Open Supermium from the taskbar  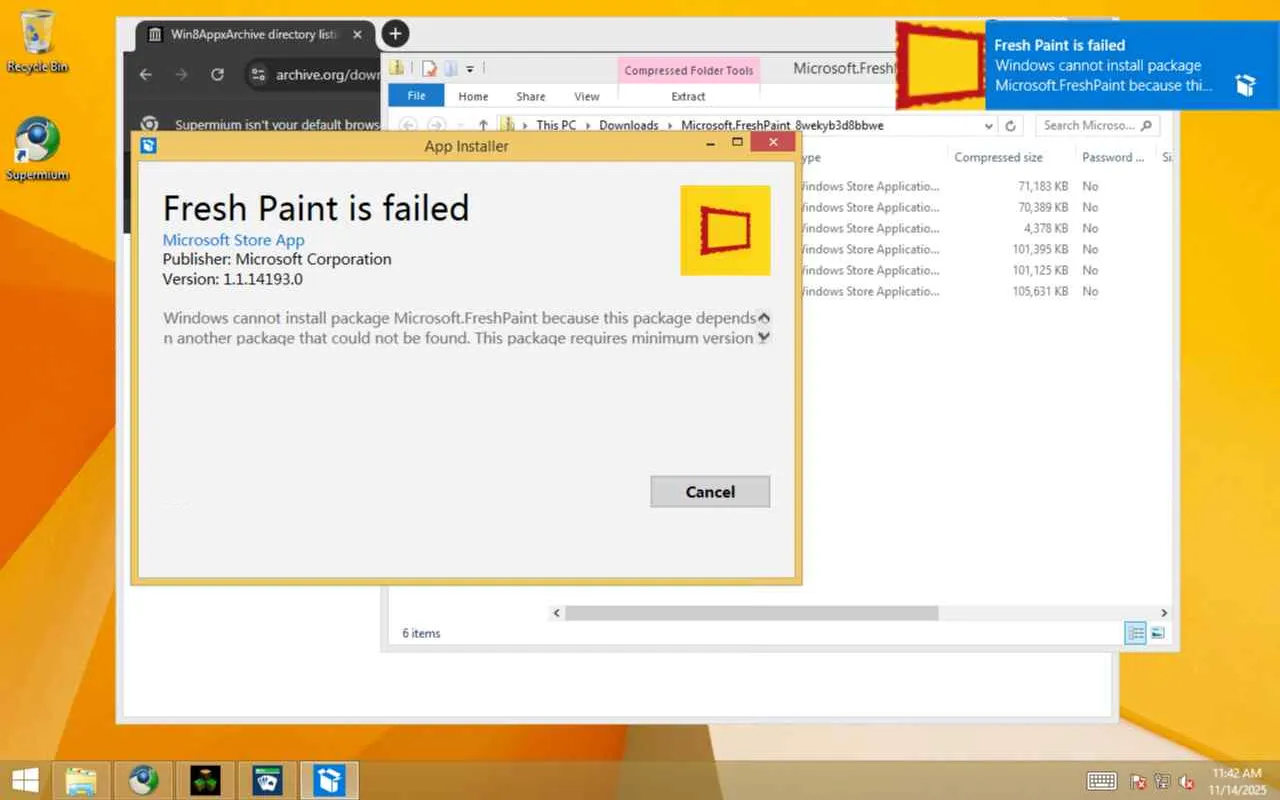tap(143, 780)
